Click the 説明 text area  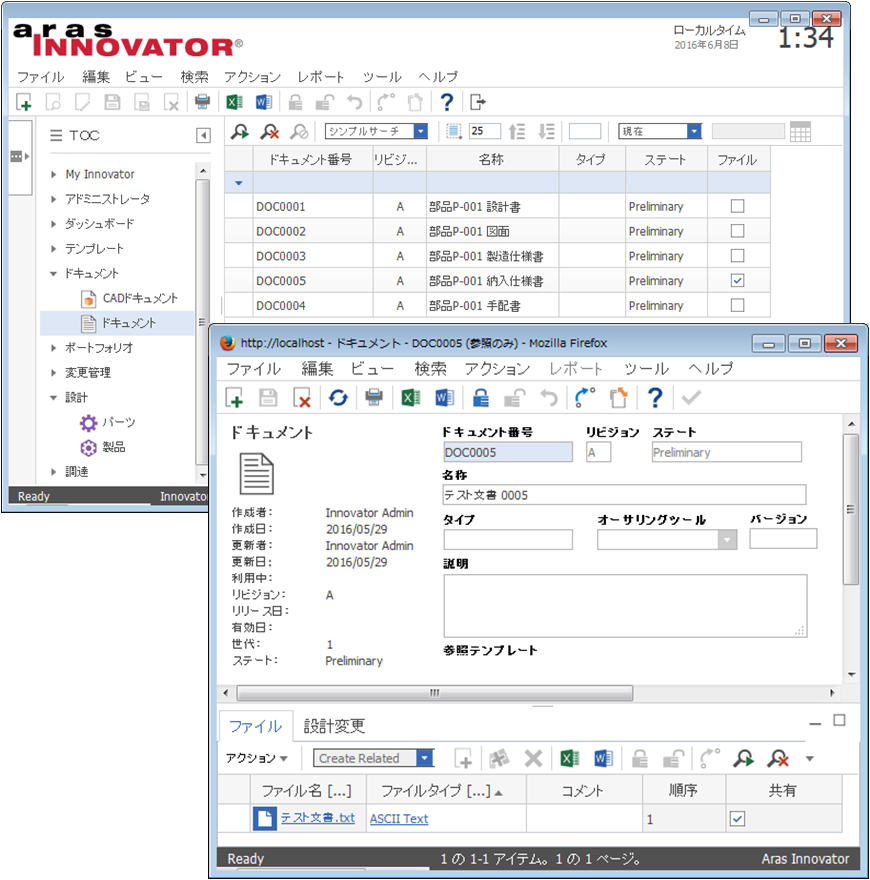tap(625, 606)
